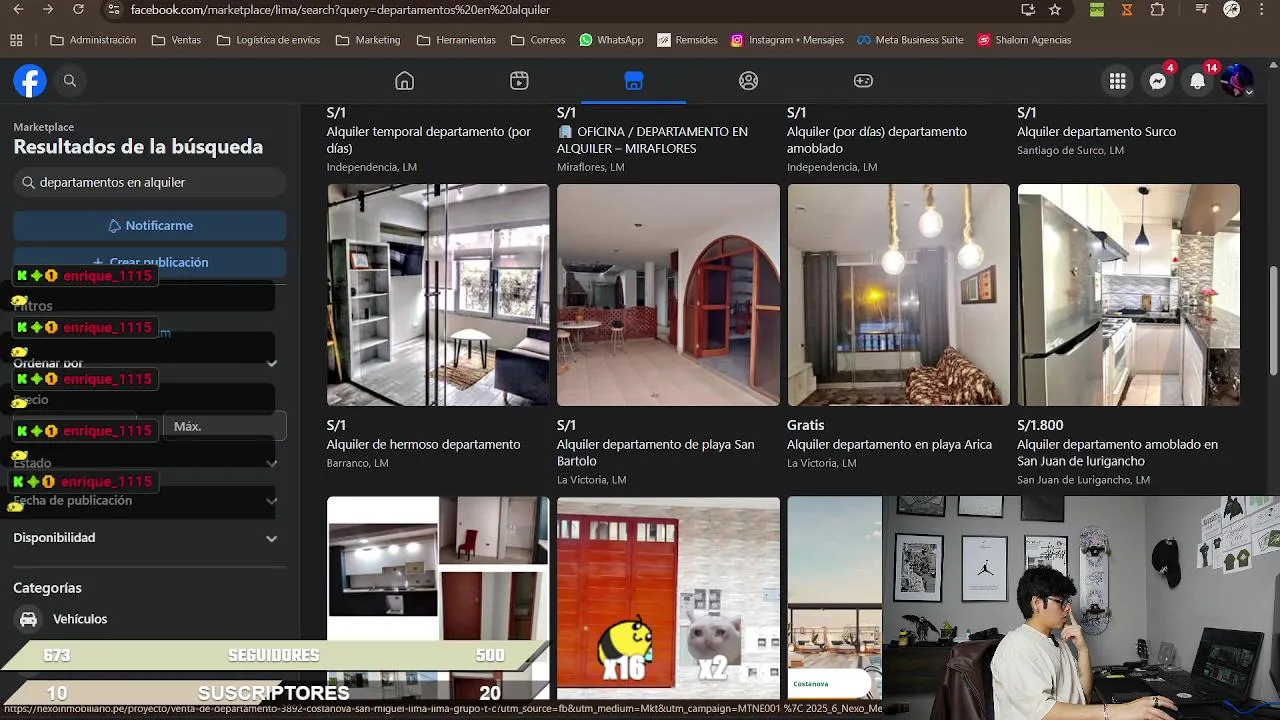The height and width of the screenshot is (720, 1280).
Task: Click the Crear publicación button
Action: 150,262
